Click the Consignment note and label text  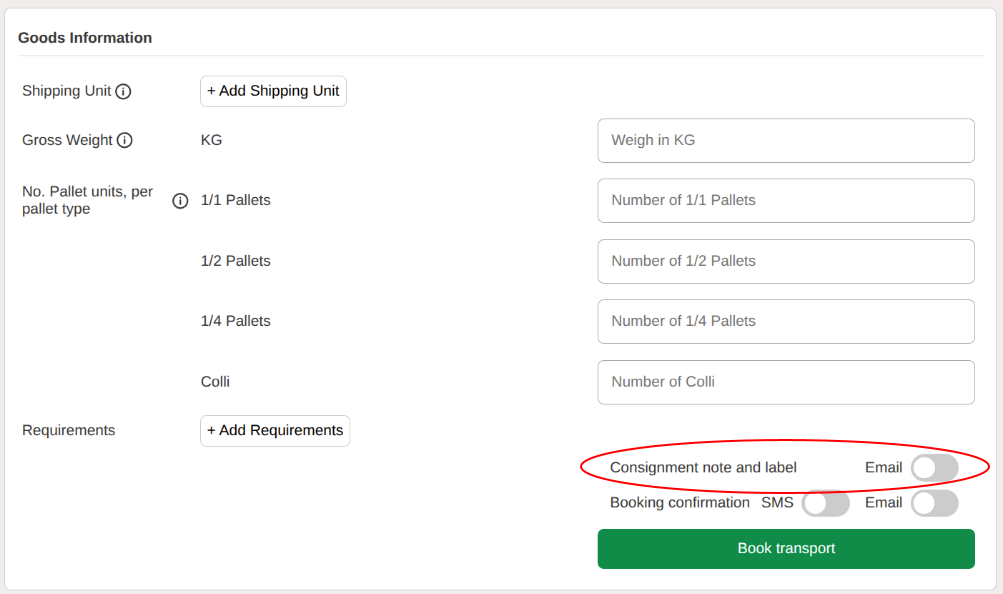pos(703,468)
